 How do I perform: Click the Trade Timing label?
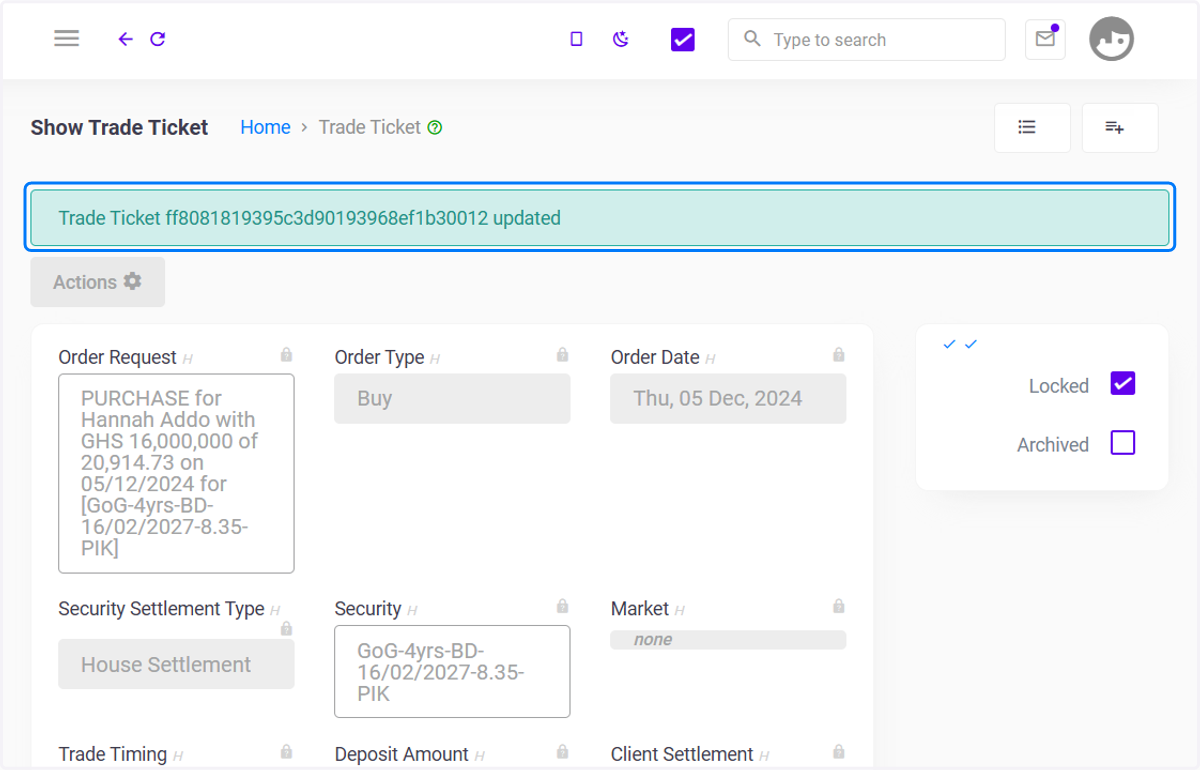(x=113, y=754)
